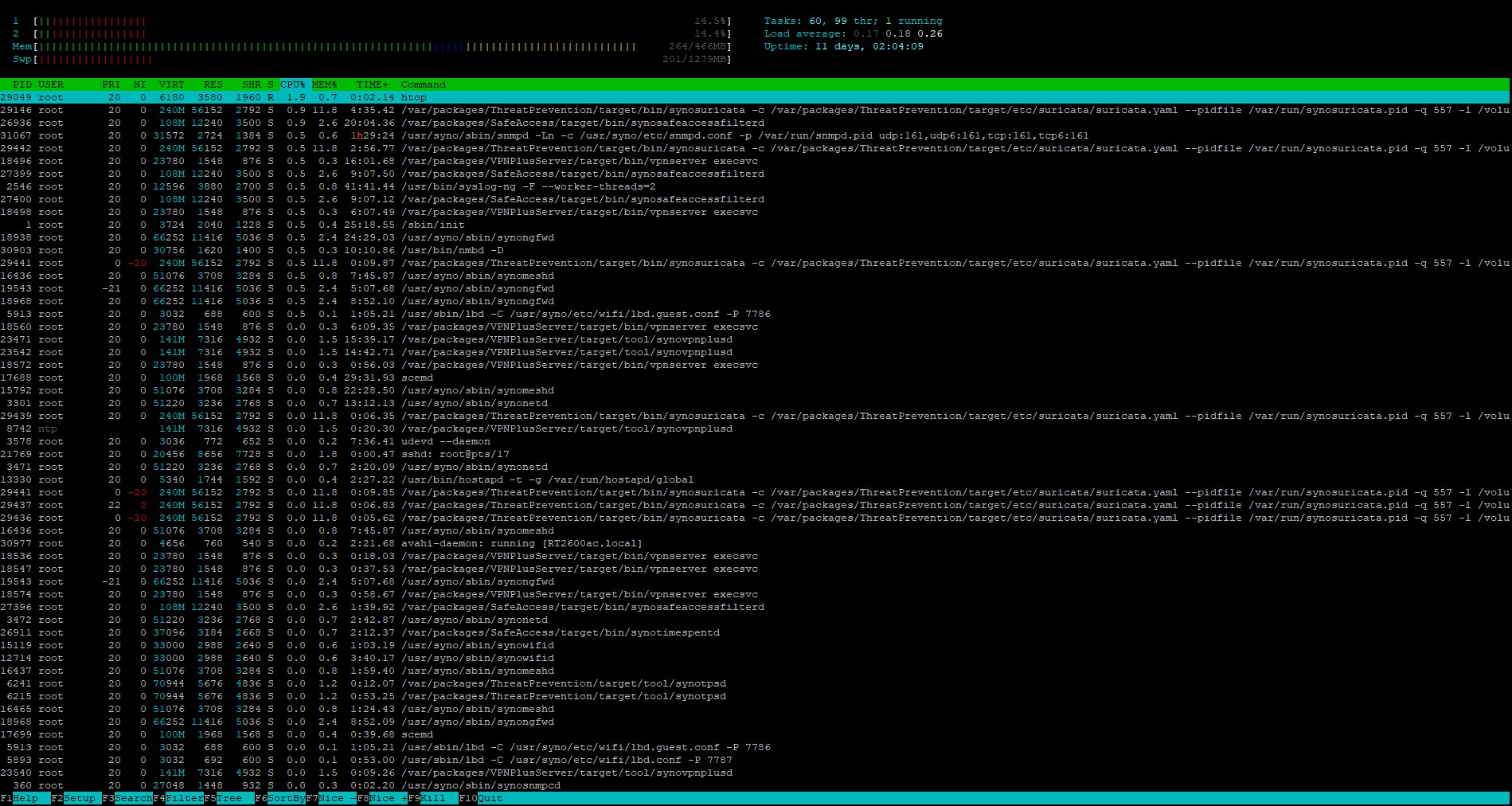
Task: Click F9 Kill in the footer bar
Action: coord(433,798)
